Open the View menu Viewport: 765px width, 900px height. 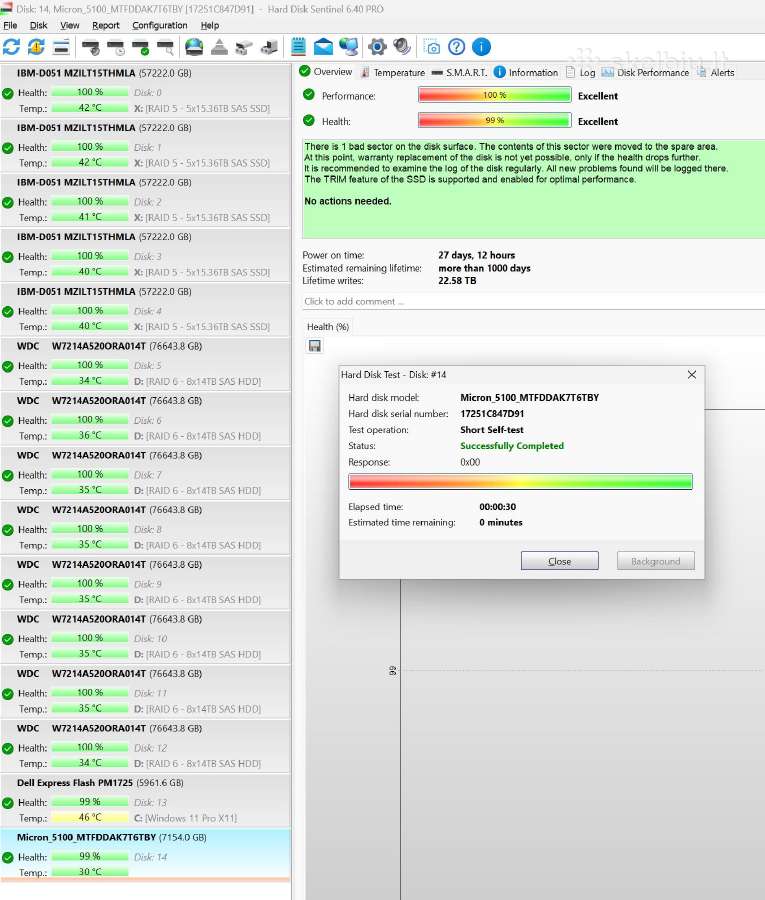pos(69,25)
